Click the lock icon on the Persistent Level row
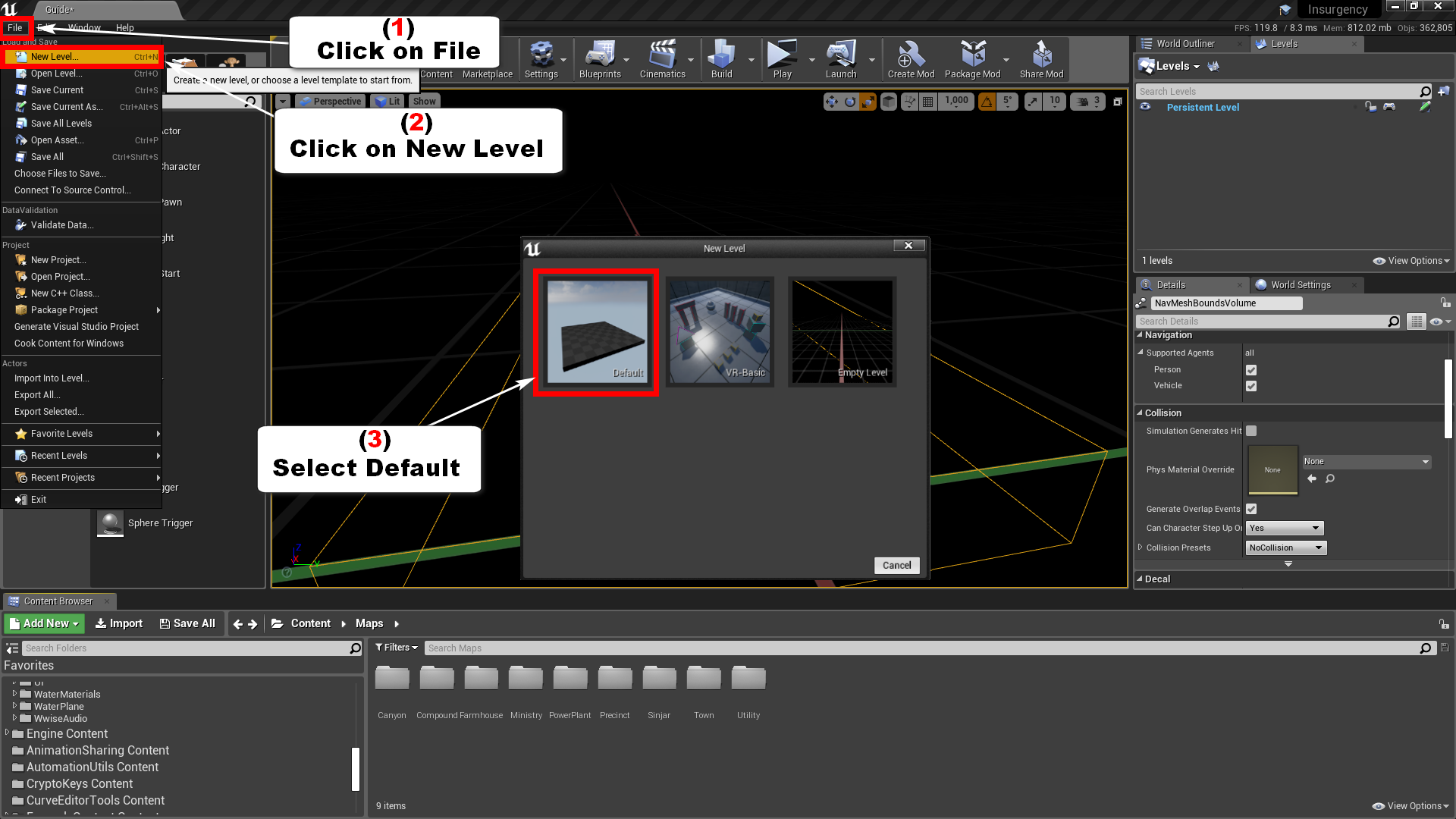 click(x=1370, y=107)
